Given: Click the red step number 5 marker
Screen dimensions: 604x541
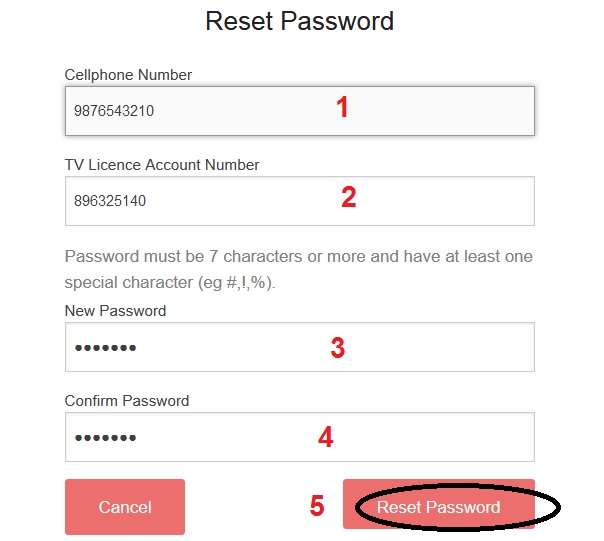Looking at the screenshot, I should (316, 506).
